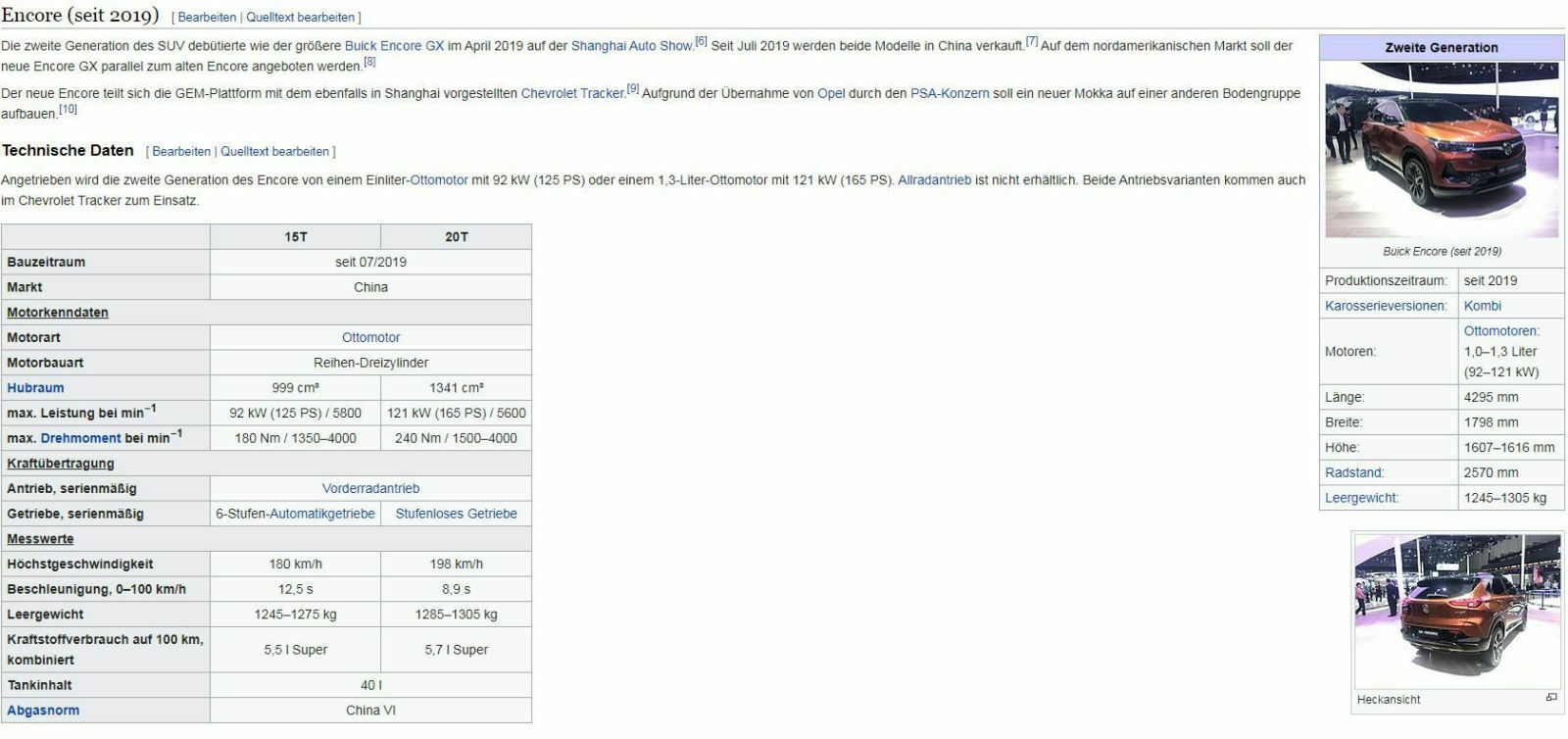Open the Radstand link in the infobox

(x=1352, y=472)
